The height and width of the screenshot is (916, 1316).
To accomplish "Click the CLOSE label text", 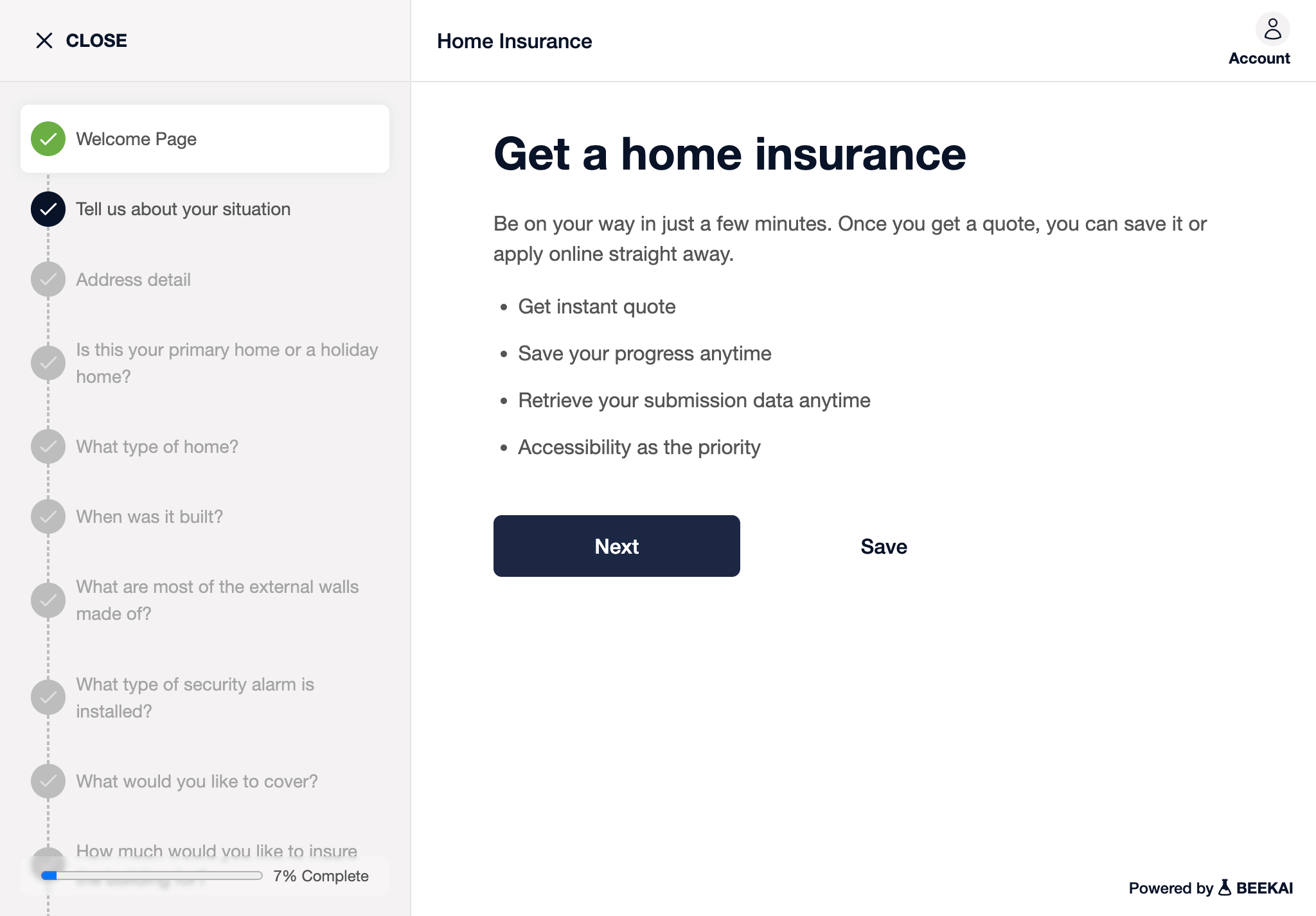I will [96, 40].
